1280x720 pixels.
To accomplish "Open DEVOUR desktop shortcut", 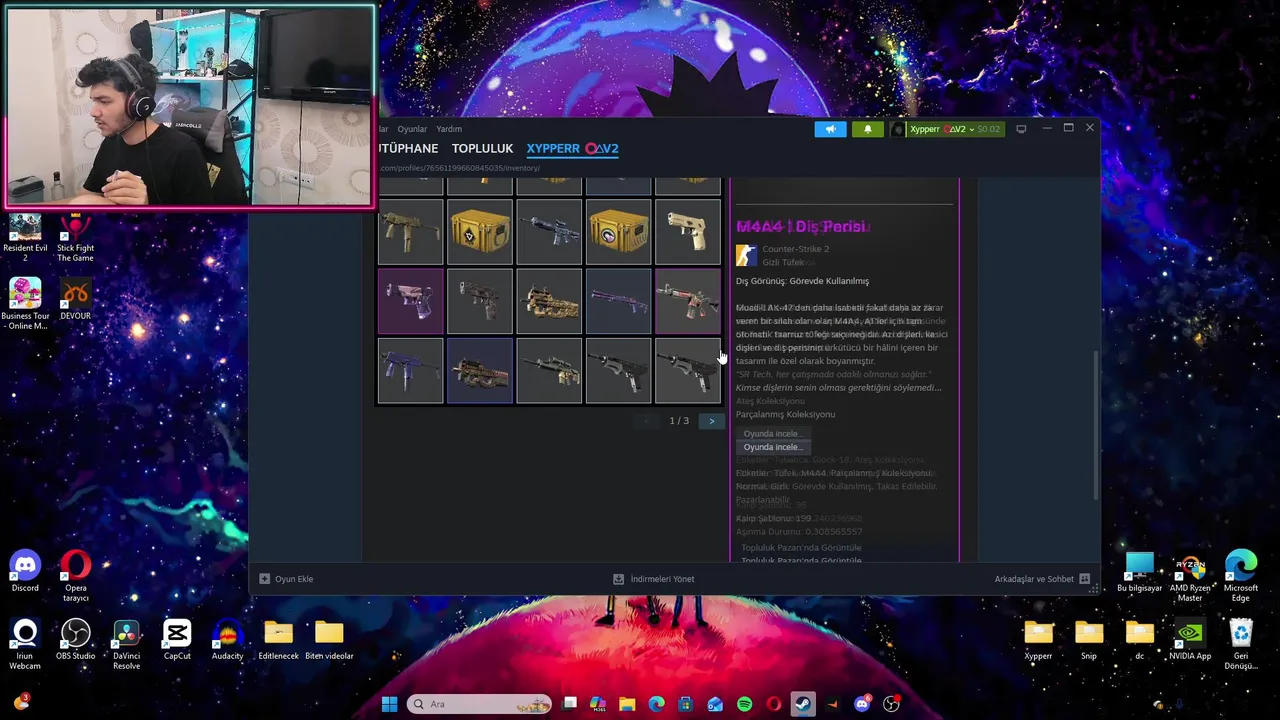I will coord(75,299).
